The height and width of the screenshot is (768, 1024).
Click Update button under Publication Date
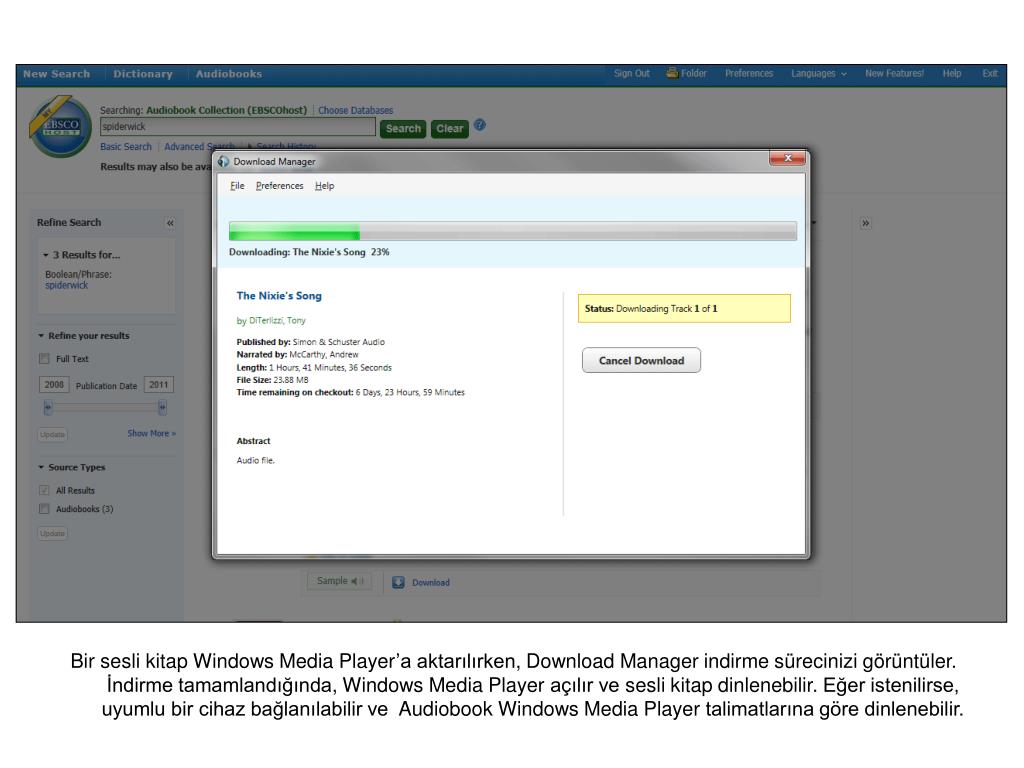(x=52, y=434)
